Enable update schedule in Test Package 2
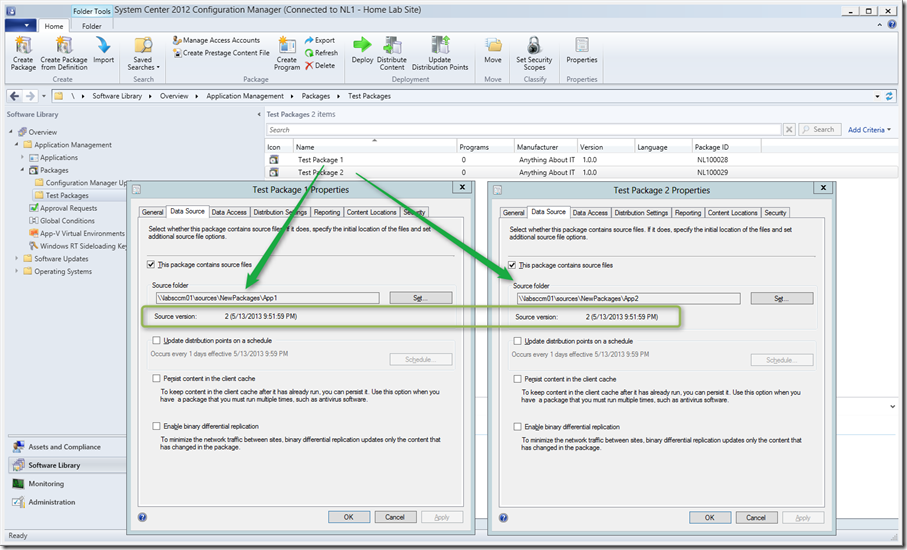Screen dimensions: 907x550 517,341
